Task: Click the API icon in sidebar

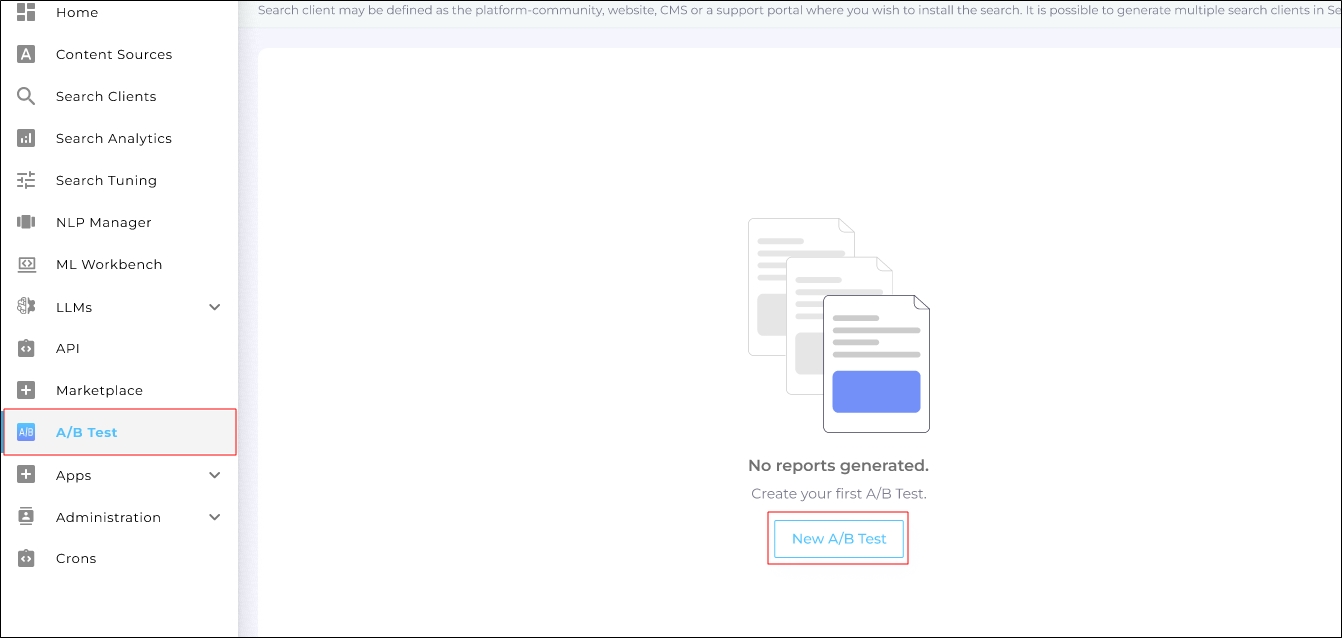Action: click(26, 348)
